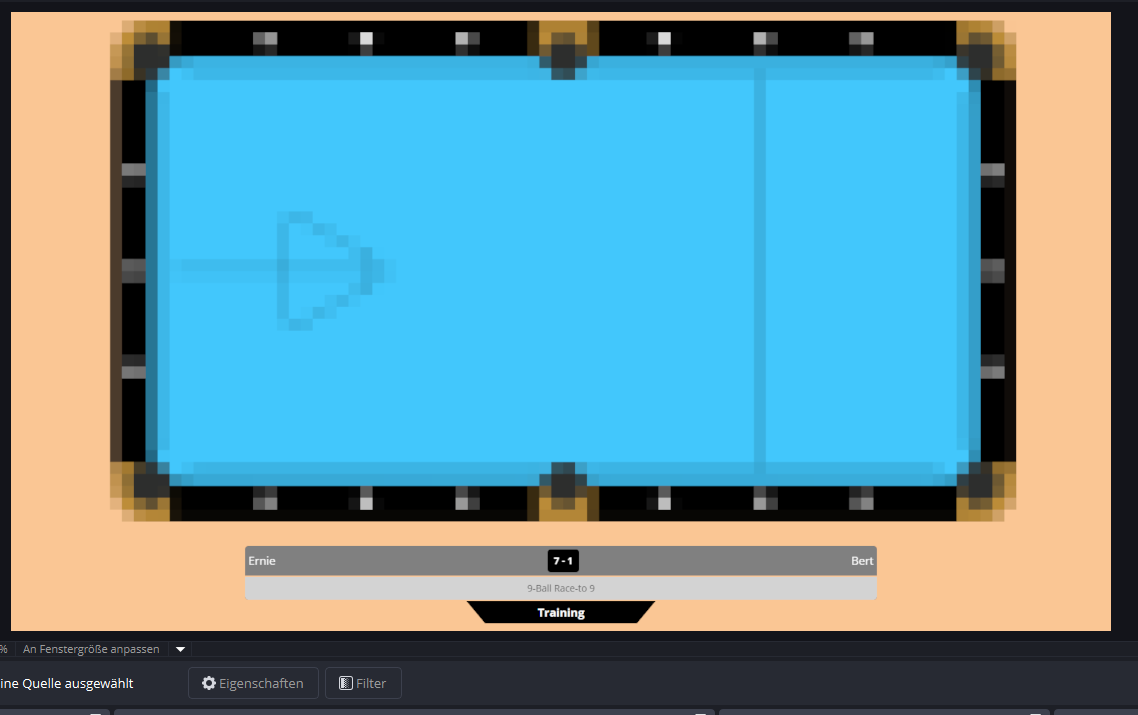Click the middle diamond on right rail
1138x715 pixels.
(x=992, y=270)
